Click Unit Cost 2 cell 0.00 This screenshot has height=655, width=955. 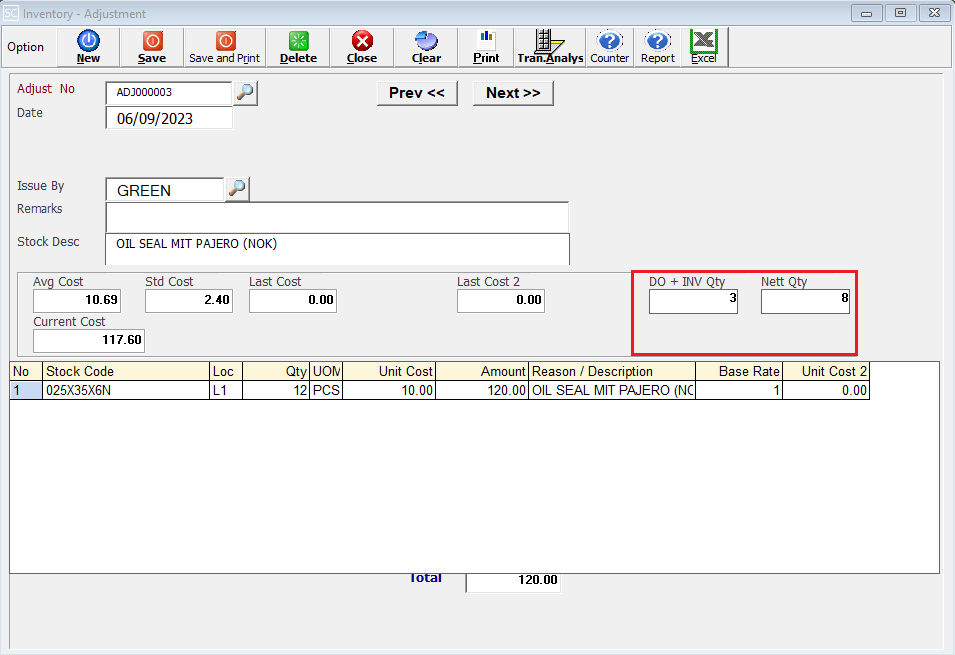826,391
